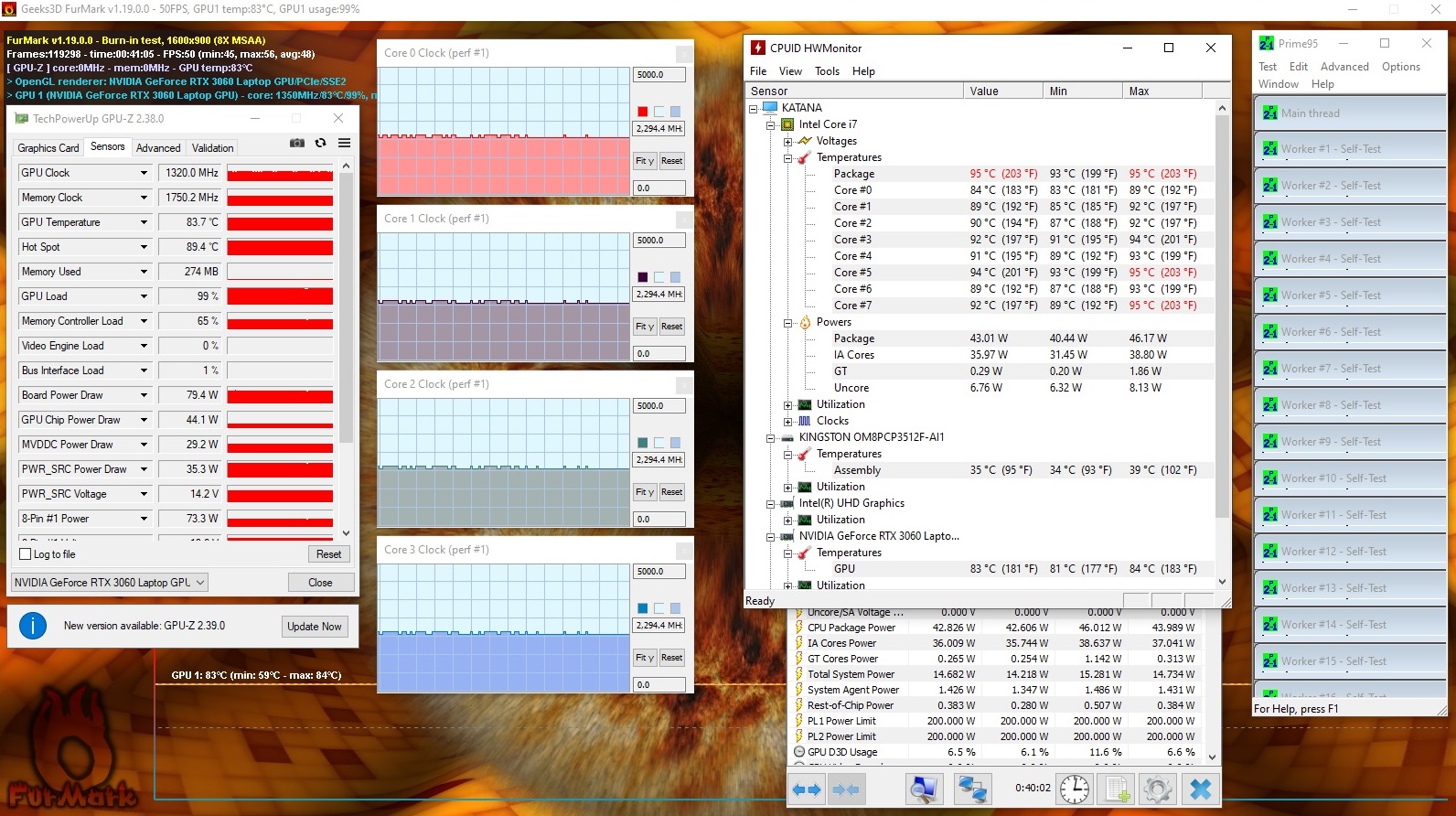Collapse the KINGSTON OM8PCP3512F-AI1 node

[x=770, y=438]
